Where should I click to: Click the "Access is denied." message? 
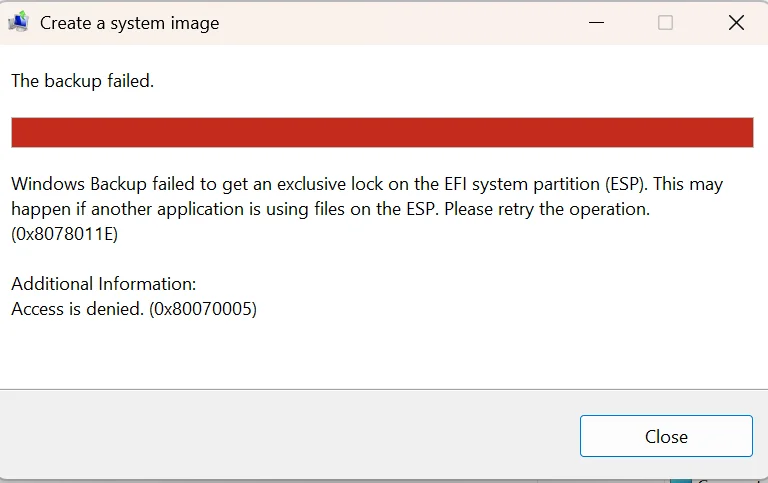(x=77, y=309)
